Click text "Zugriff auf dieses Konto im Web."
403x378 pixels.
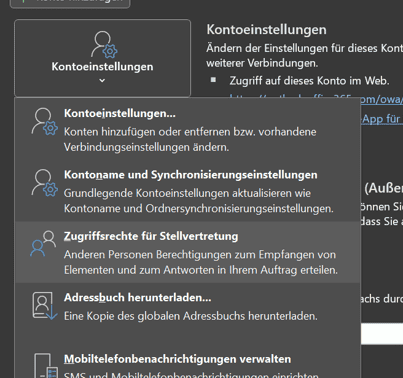coord(309,81)
